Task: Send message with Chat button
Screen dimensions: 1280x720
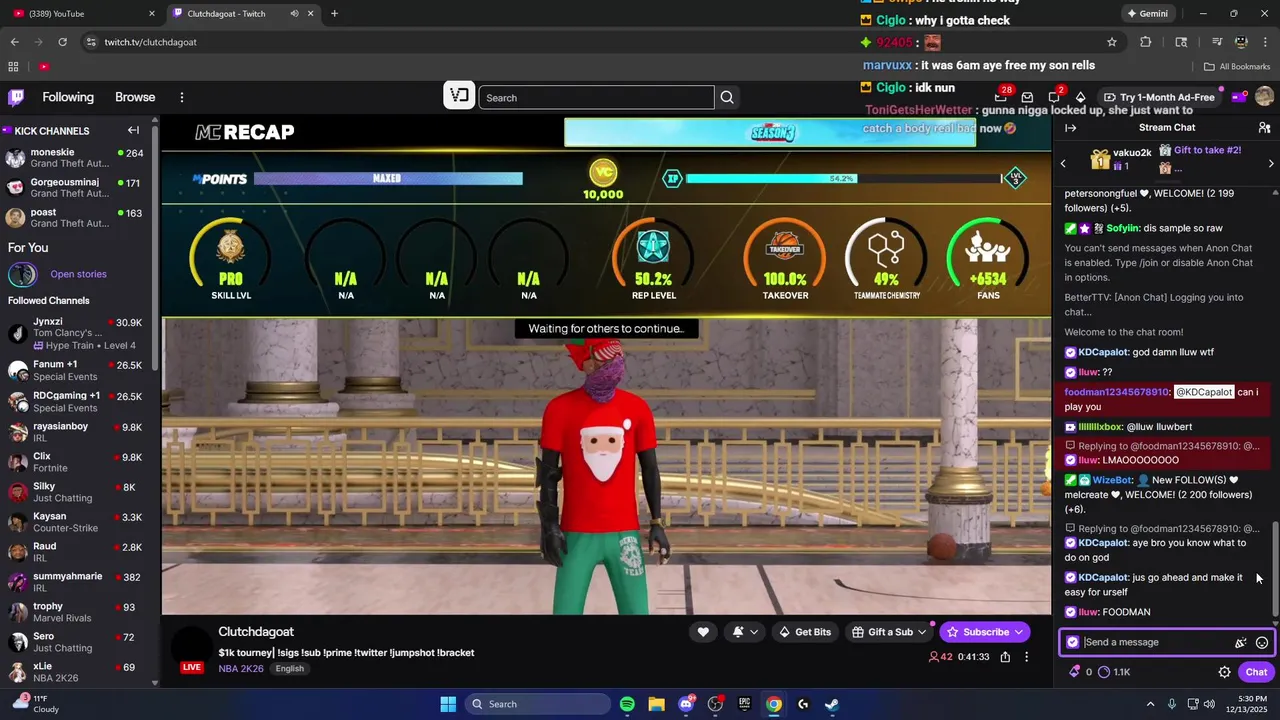Action: click(x=1256, y=672)
